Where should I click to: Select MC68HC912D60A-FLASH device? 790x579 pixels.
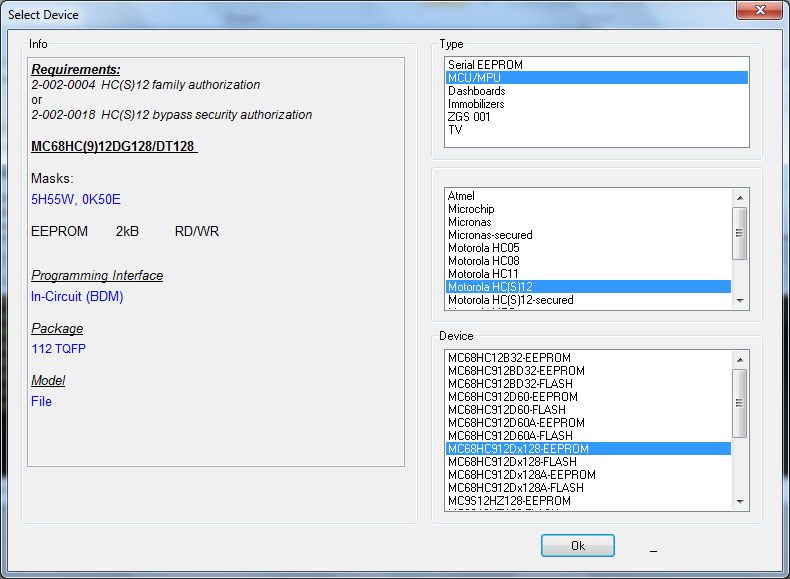click(510, 436)
